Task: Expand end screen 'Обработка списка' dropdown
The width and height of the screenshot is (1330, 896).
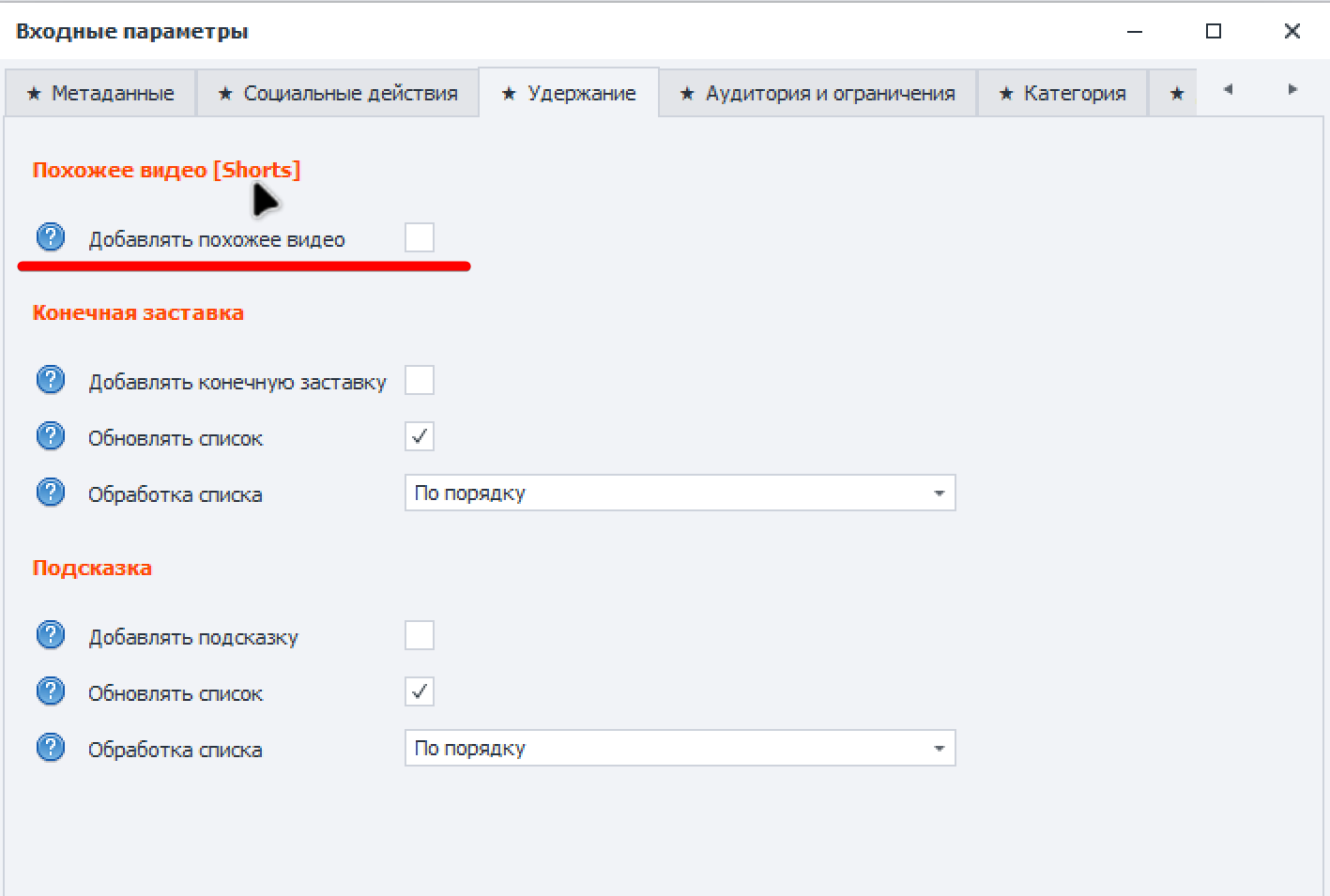Action: pyautogui.click(x=680, y=493)
